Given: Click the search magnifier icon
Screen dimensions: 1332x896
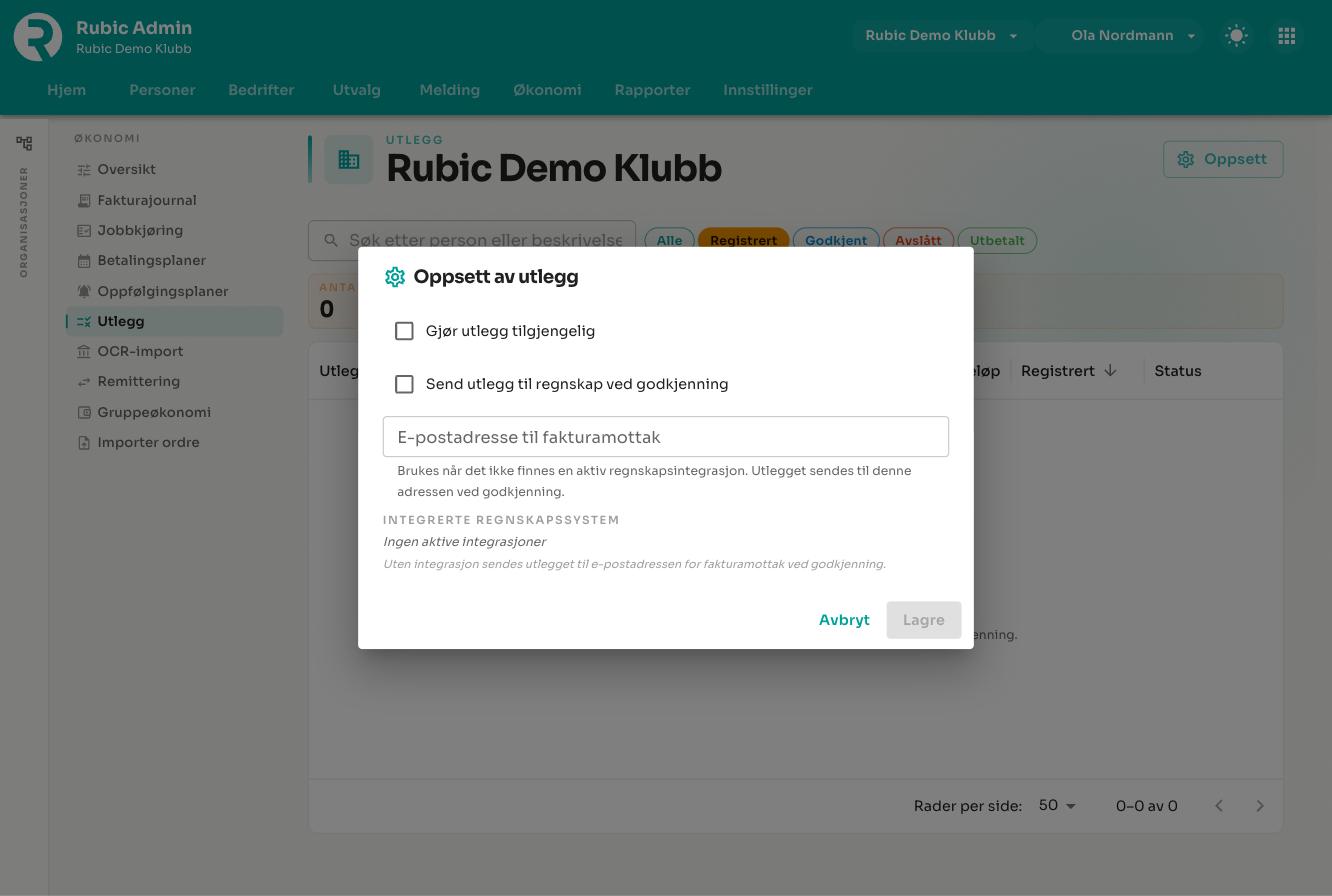Looking at the screenshot, I should 331,240.
